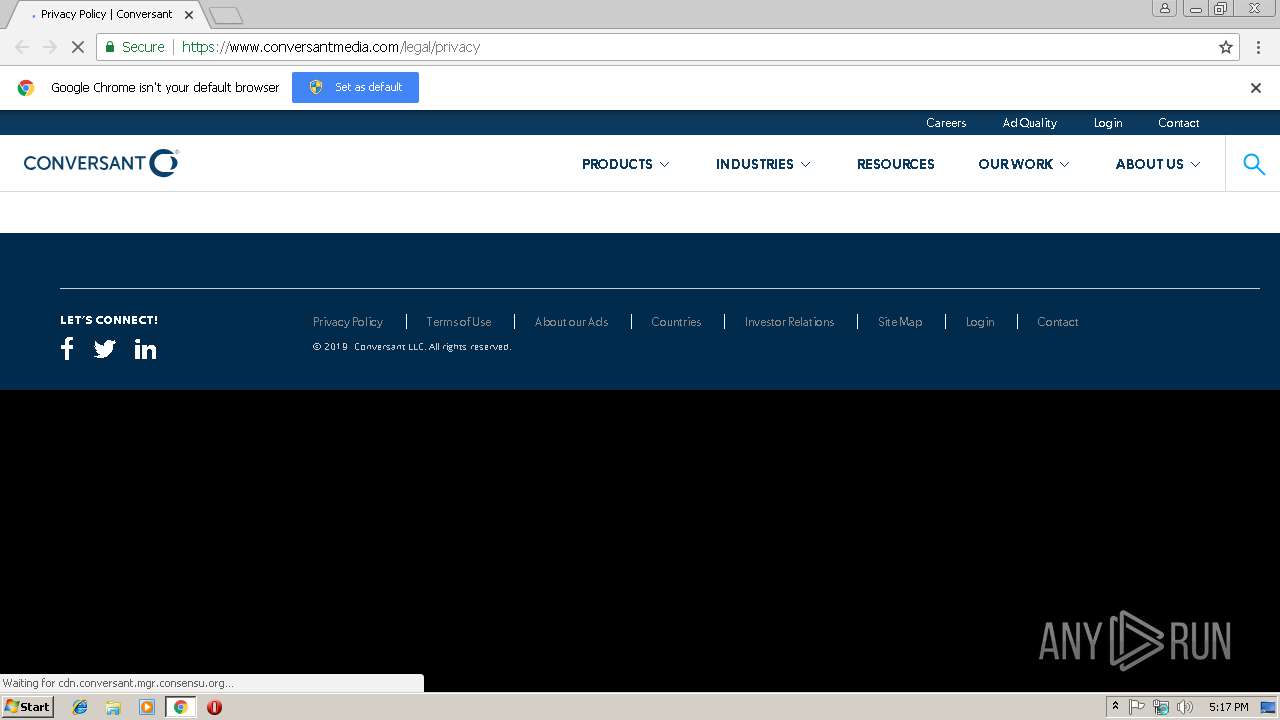Expand the About Us menu
This screenshot has width=1280, height=720.
(x=1158, y=164)
